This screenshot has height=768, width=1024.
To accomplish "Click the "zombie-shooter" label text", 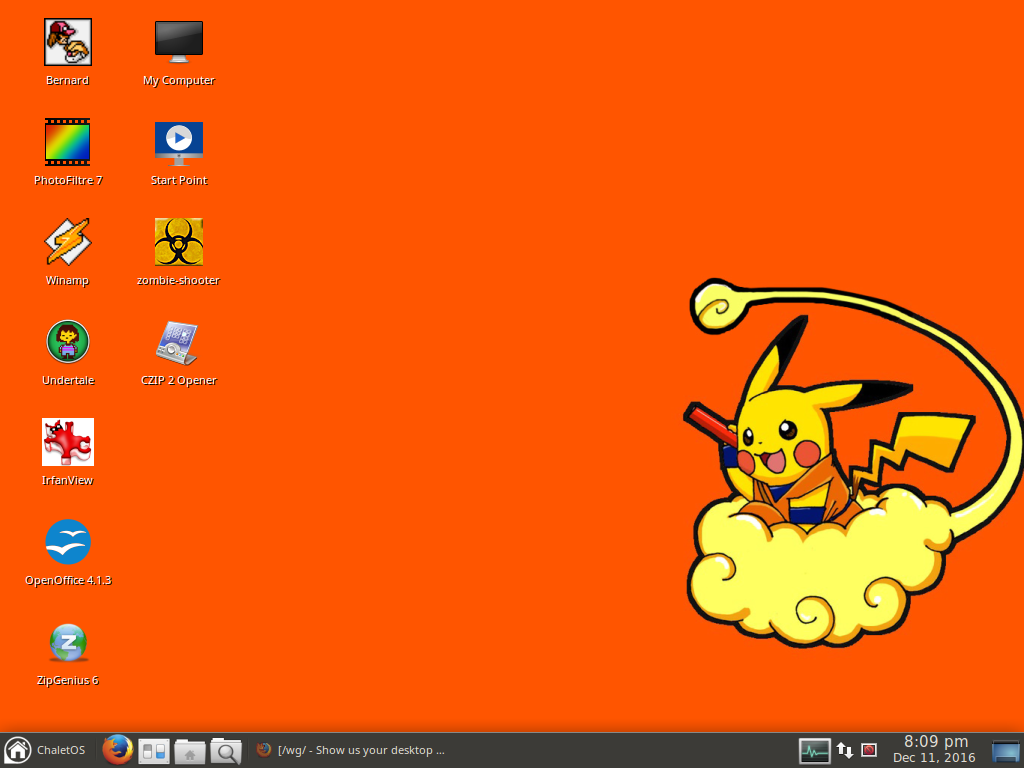I will pyautogui.click(x=178, y=280).
